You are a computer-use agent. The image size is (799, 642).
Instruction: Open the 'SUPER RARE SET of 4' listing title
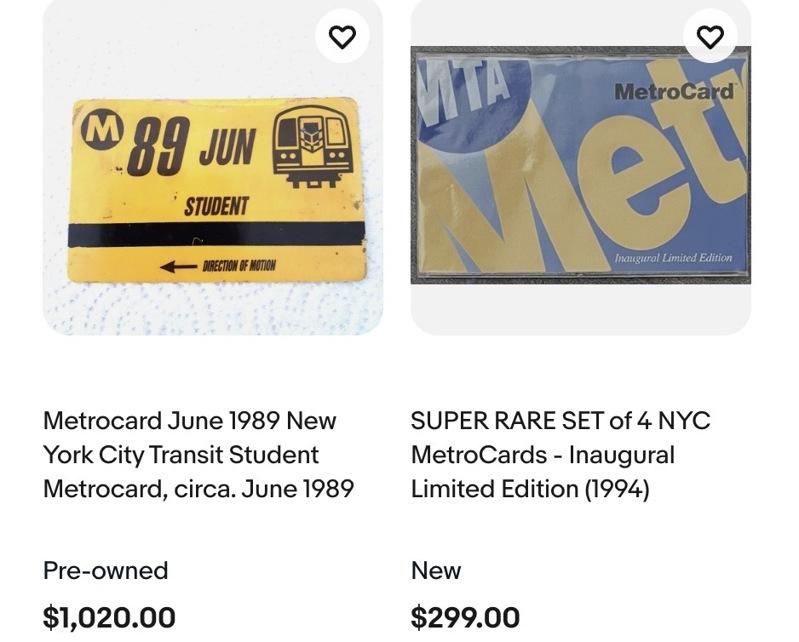560,455
